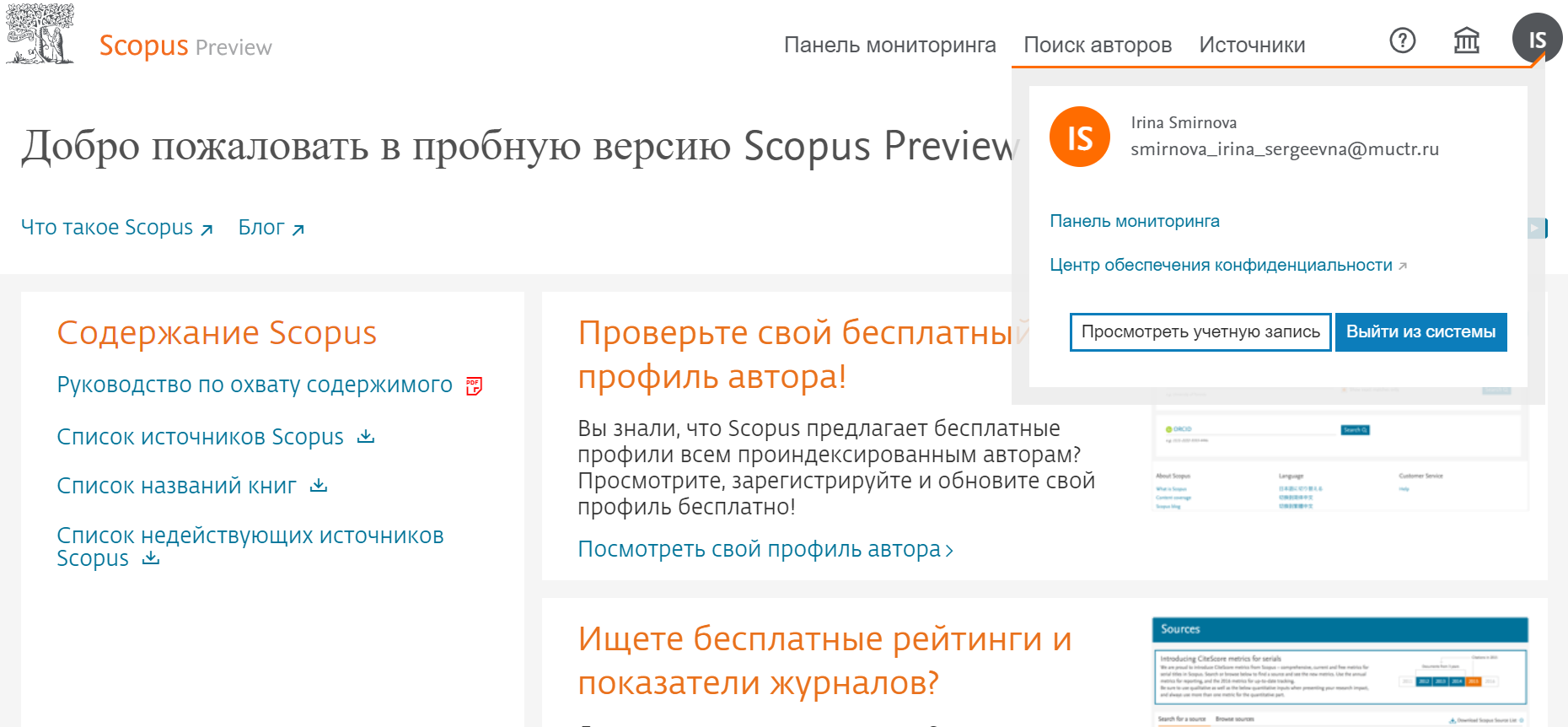Image resolution: width=1568 pixels, height=727 pixels.
Task: Click Просмотреть учетную запись button
Action: [1200, 332]
